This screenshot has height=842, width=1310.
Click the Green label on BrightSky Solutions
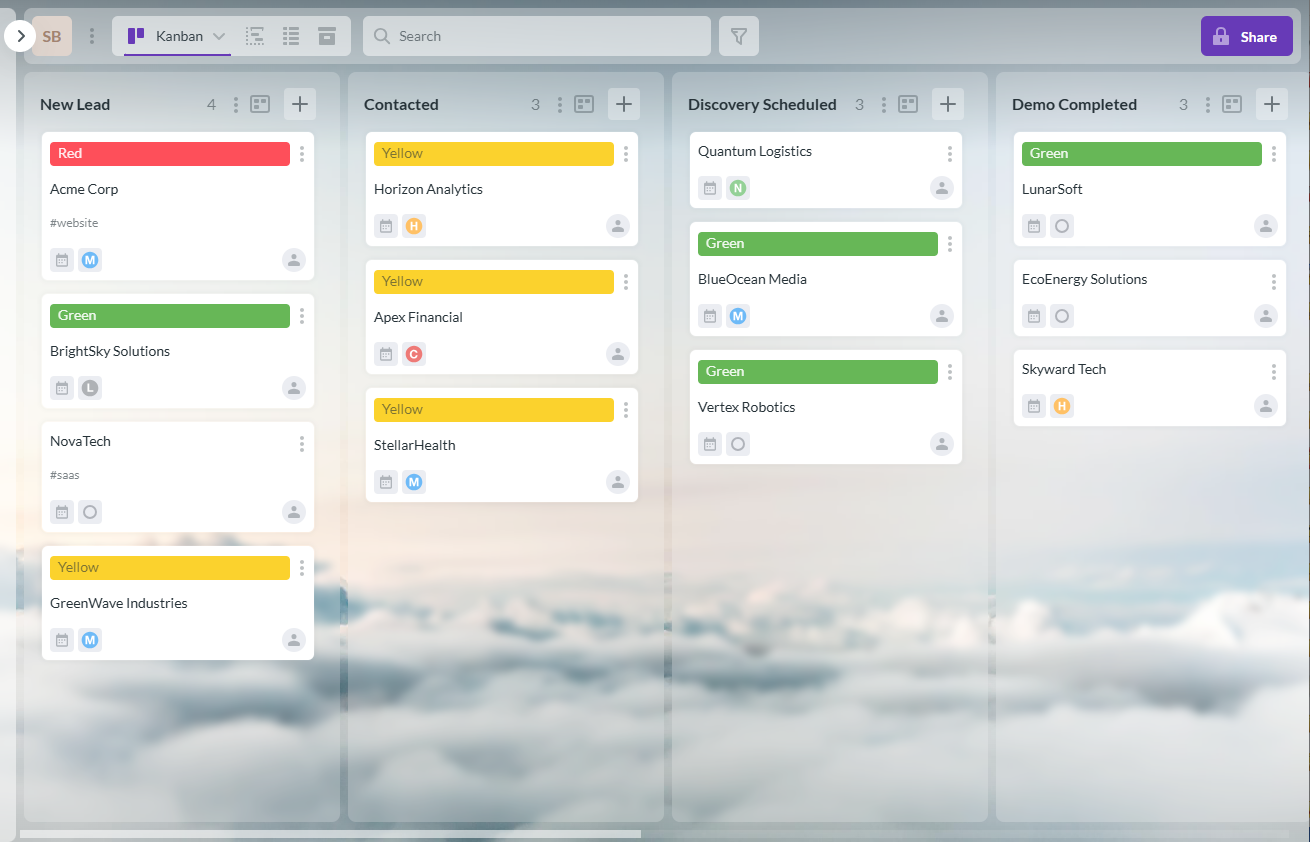[169, 315]
